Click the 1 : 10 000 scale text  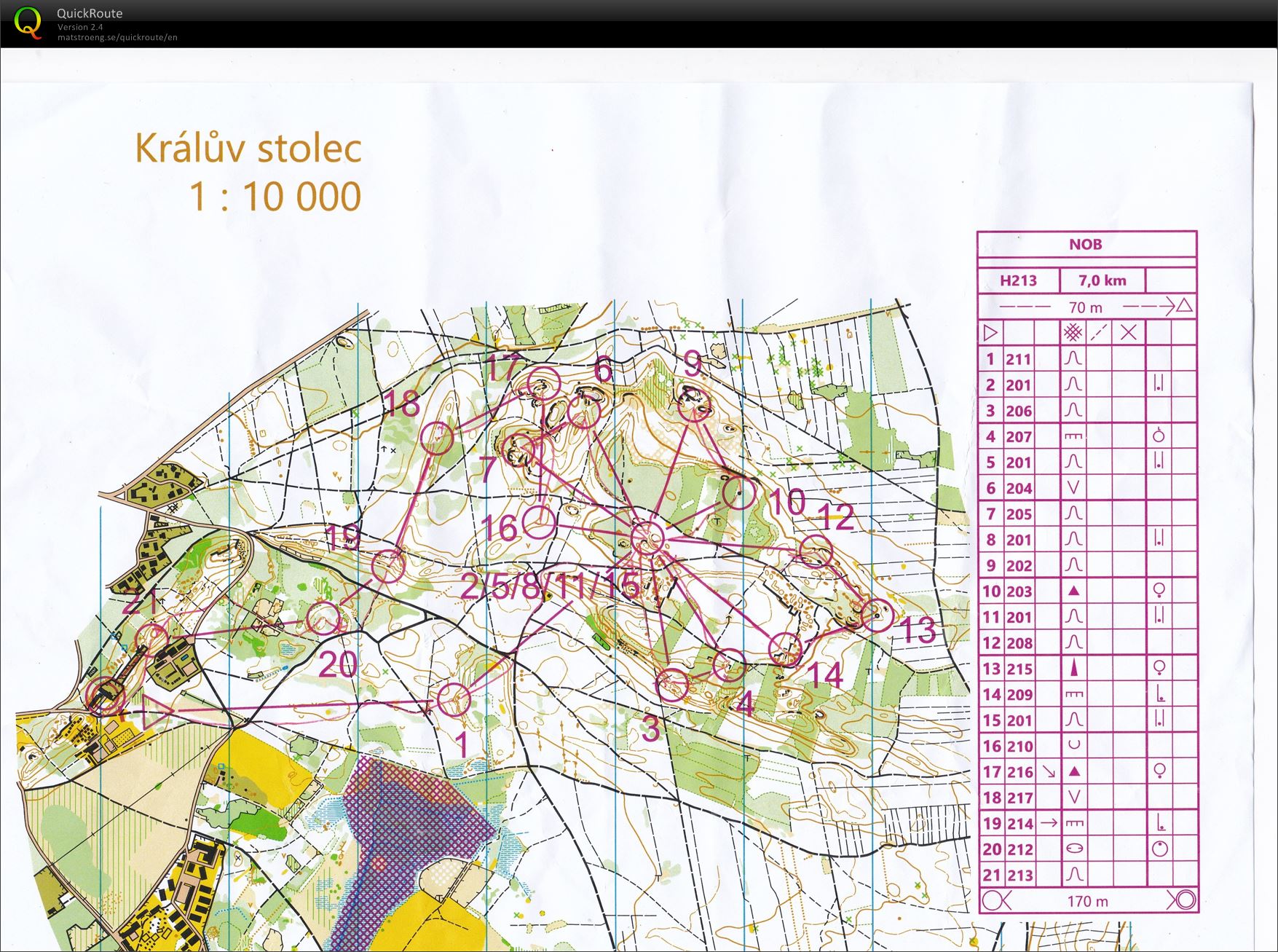click(x=275, y=197)
